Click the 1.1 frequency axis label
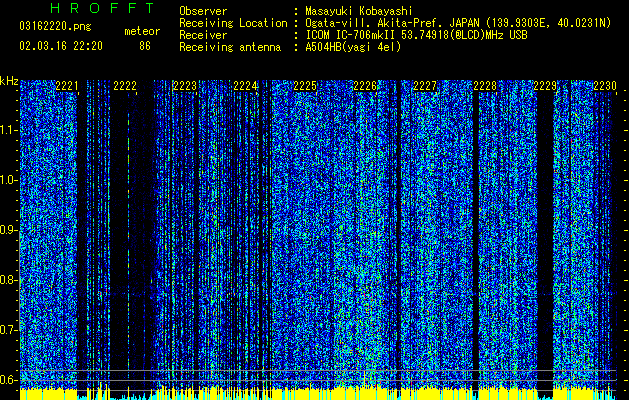This screenshot has width=629, height=400. click(8, 130)
